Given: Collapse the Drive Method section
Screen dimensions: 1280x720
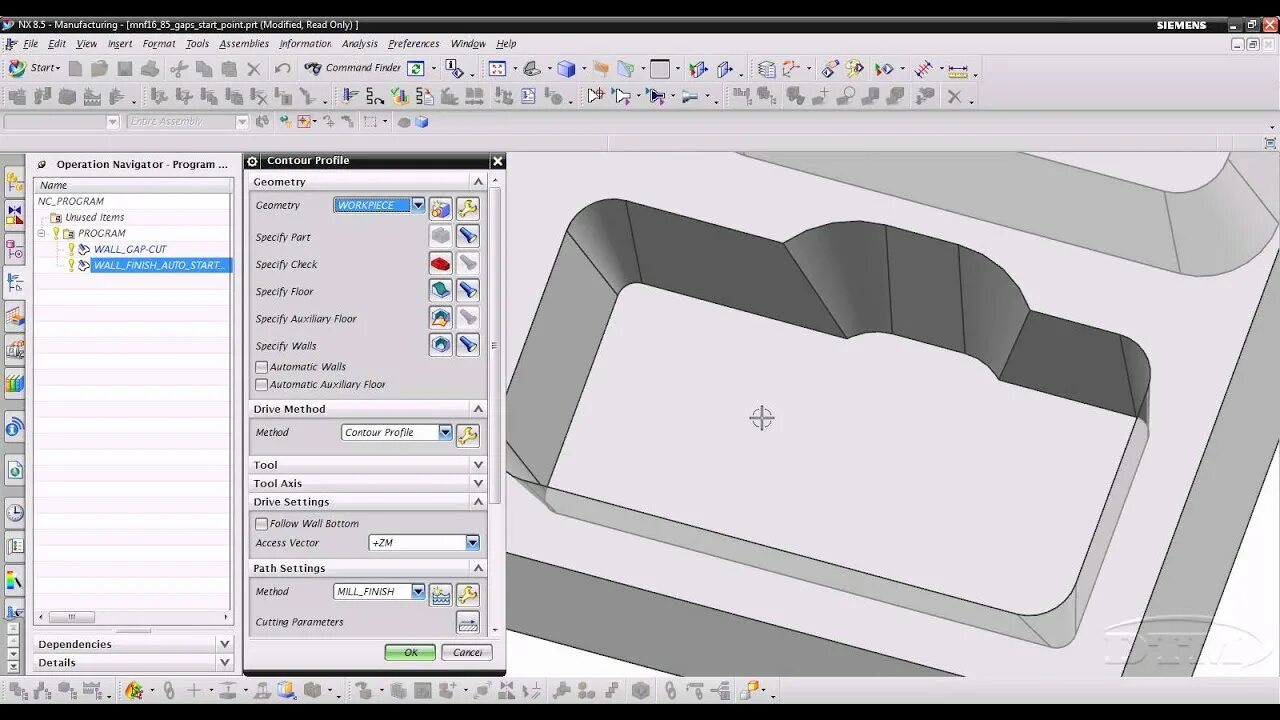Looking at the screenshot, I should (x=478, y=409).
